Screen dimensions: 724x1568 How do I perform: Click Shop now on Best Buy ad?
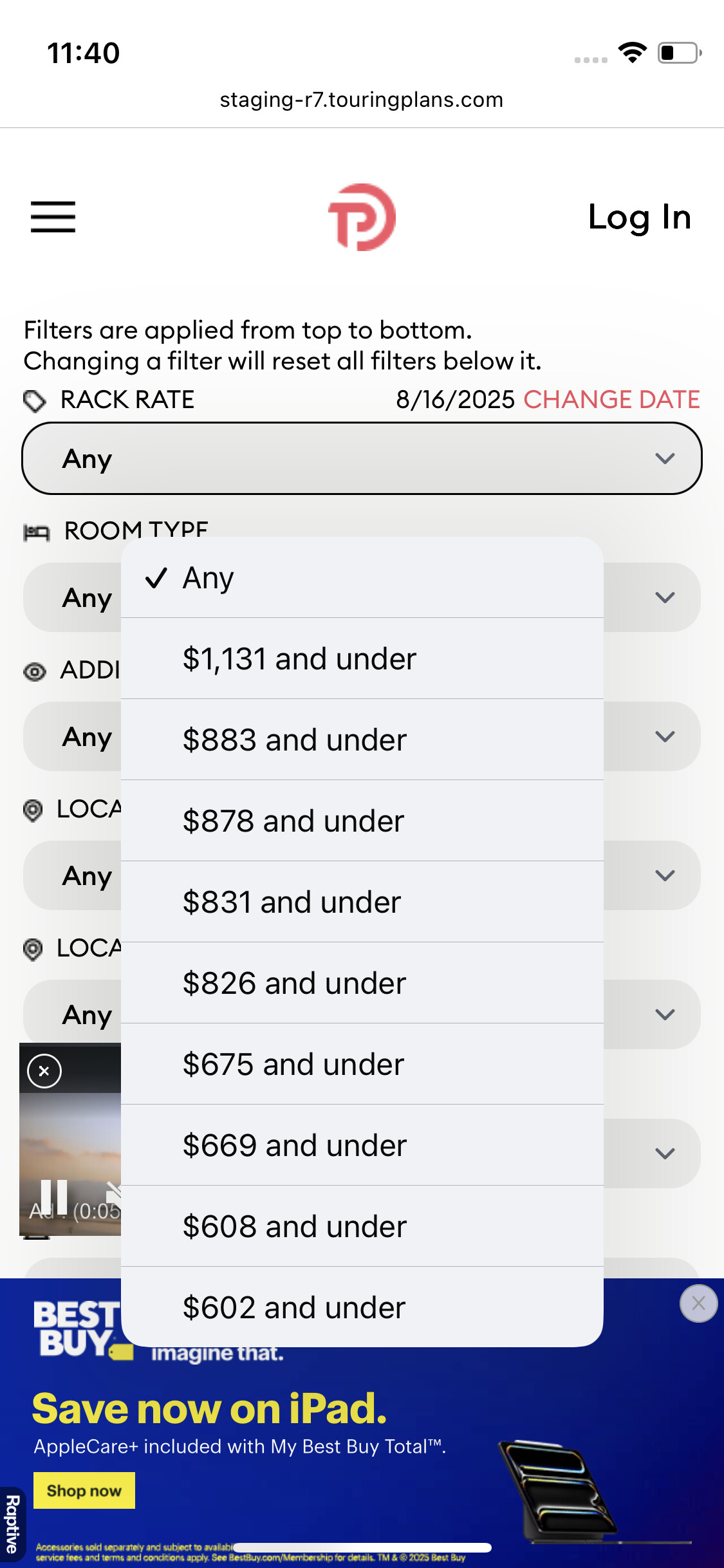coord(84,1490)
